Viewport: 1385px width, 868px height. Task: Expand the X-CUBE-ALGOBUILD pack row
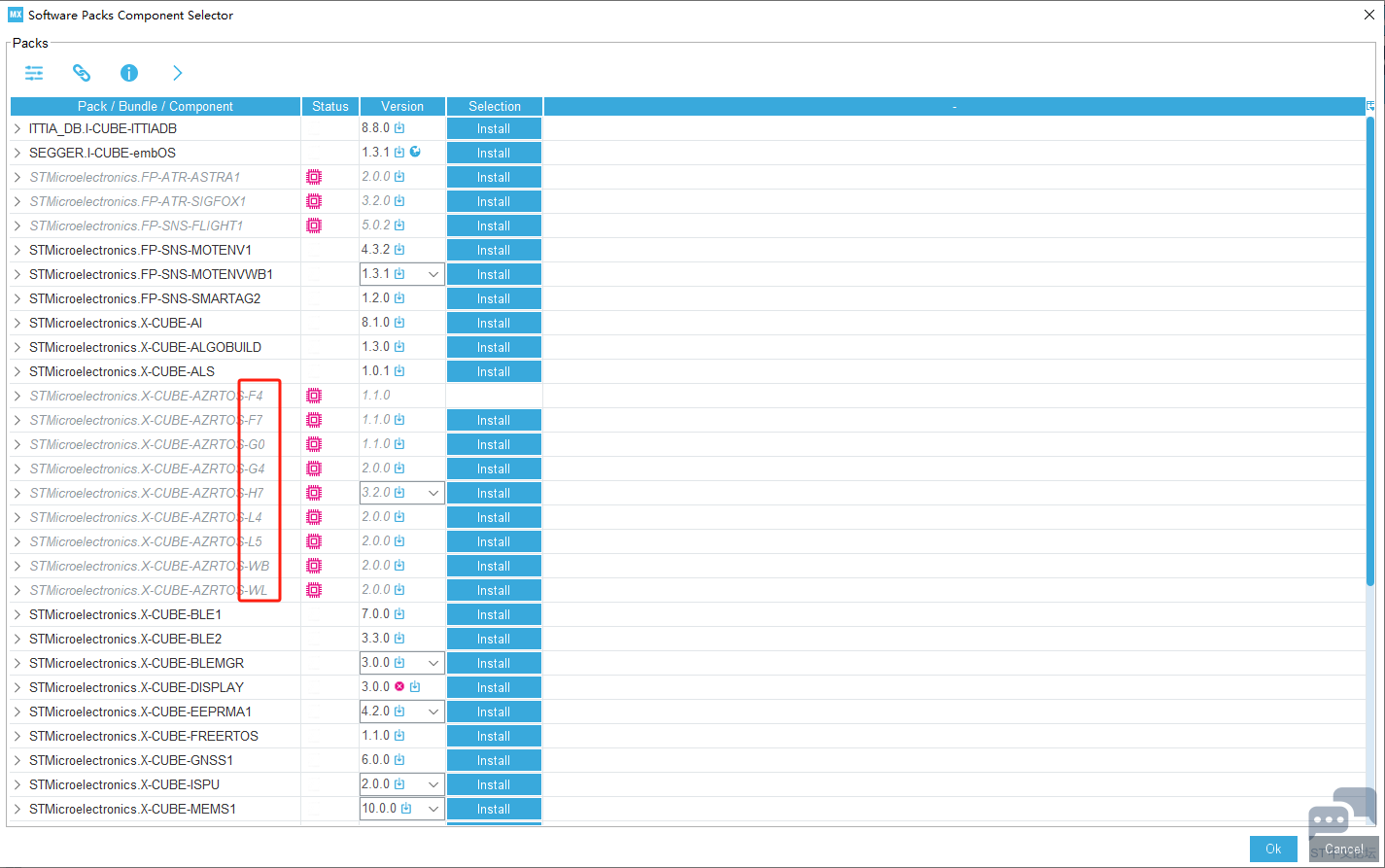tap(17, 347)
